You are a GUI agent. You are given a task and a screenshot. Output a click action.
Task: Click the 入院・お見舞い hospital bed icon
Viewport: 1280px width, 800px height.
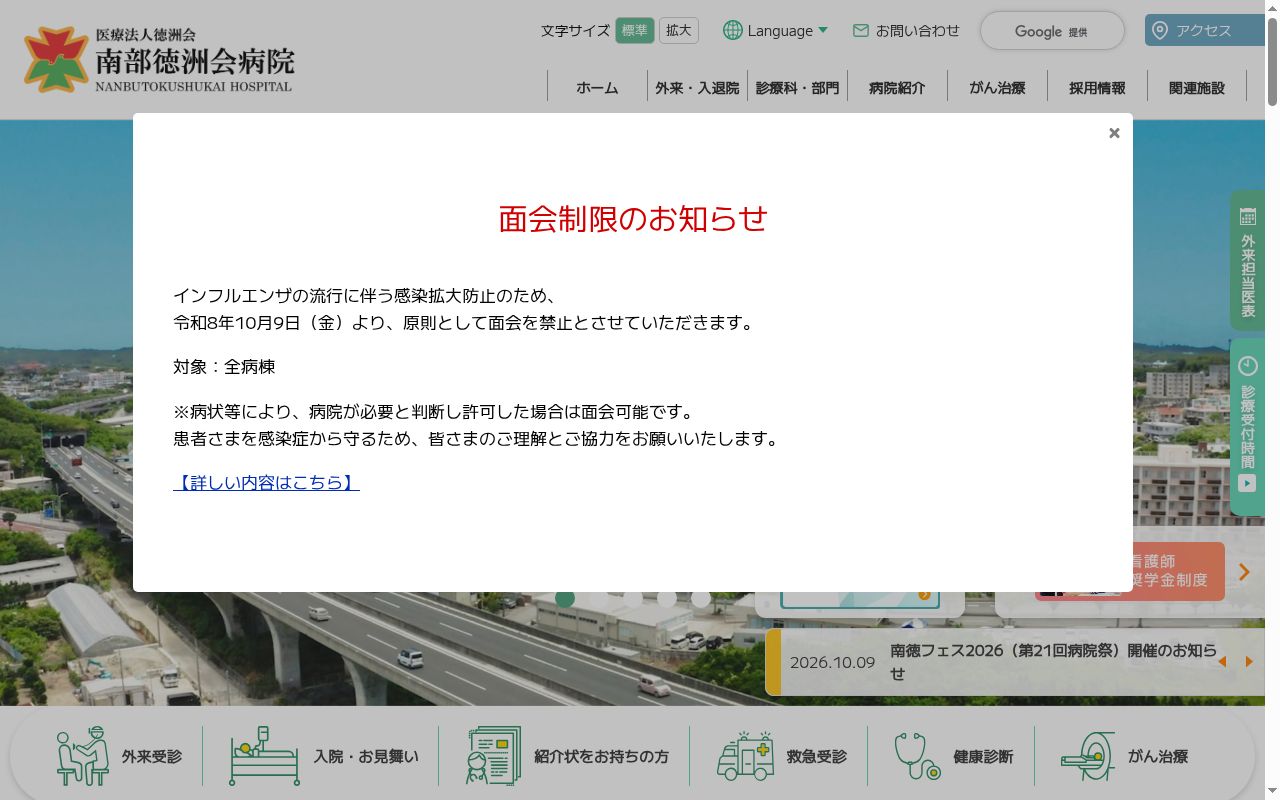264,756
